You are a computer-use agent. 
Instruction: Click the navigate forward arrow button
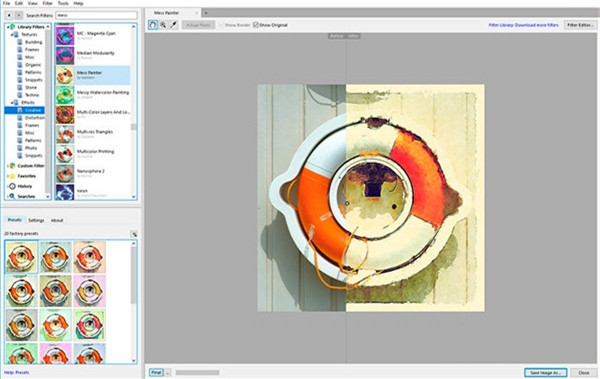[18, 15]
